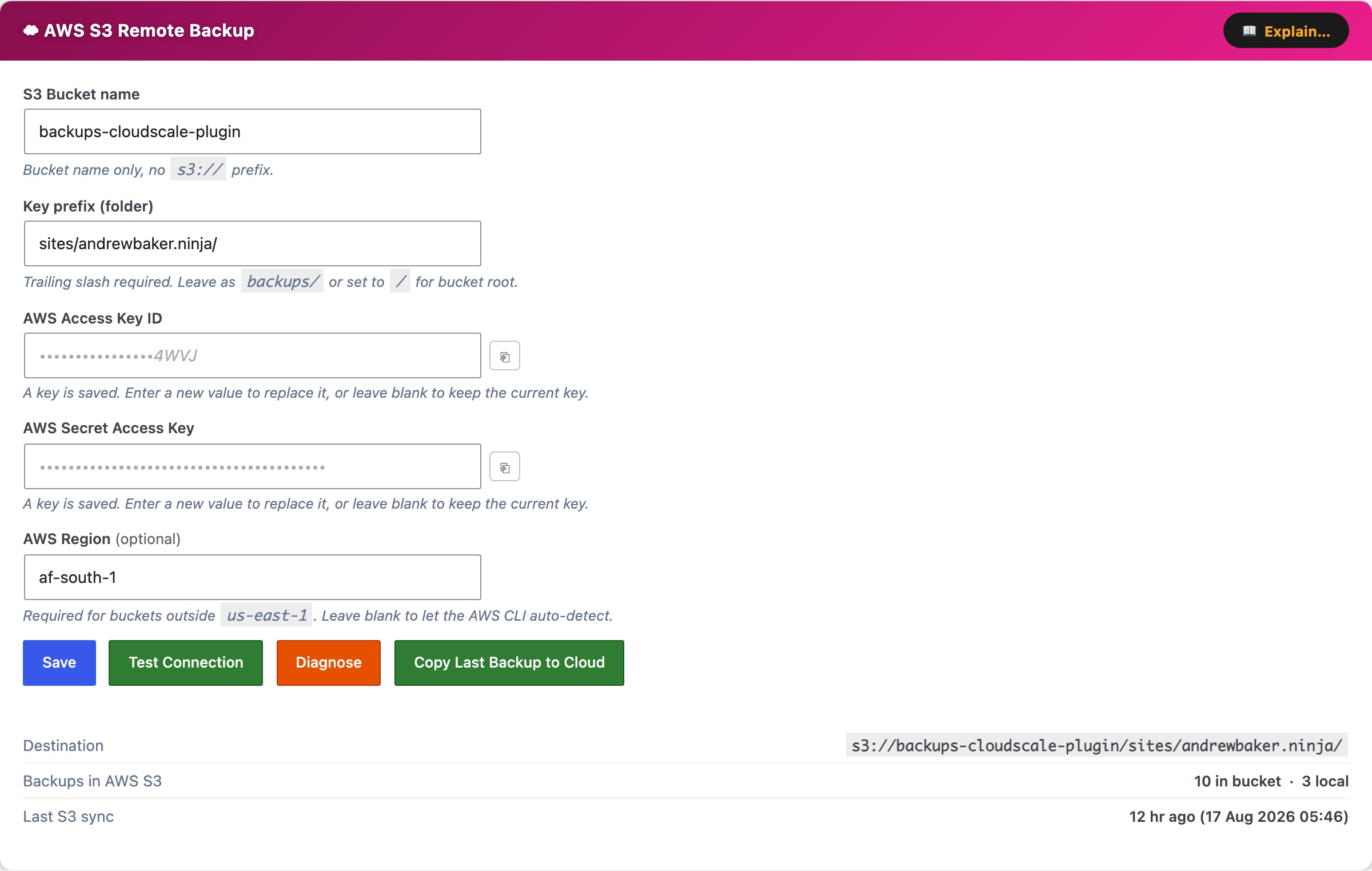Click the paste icon beside AWS Access Key ID

(505, 356)
